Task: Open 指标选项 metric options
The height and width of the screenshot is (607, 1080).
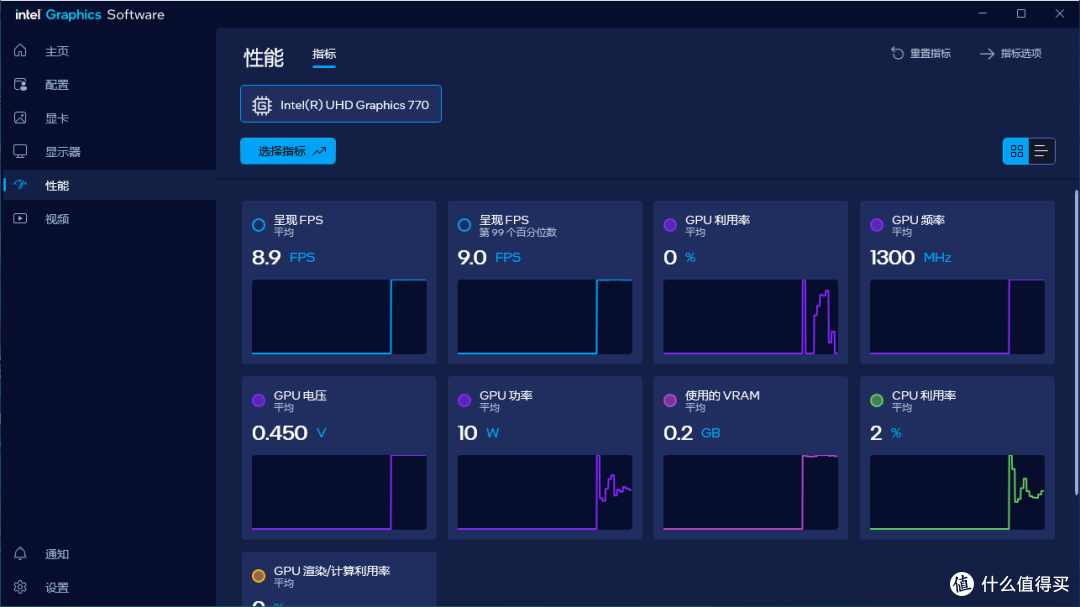Action: pos(1010,53)
